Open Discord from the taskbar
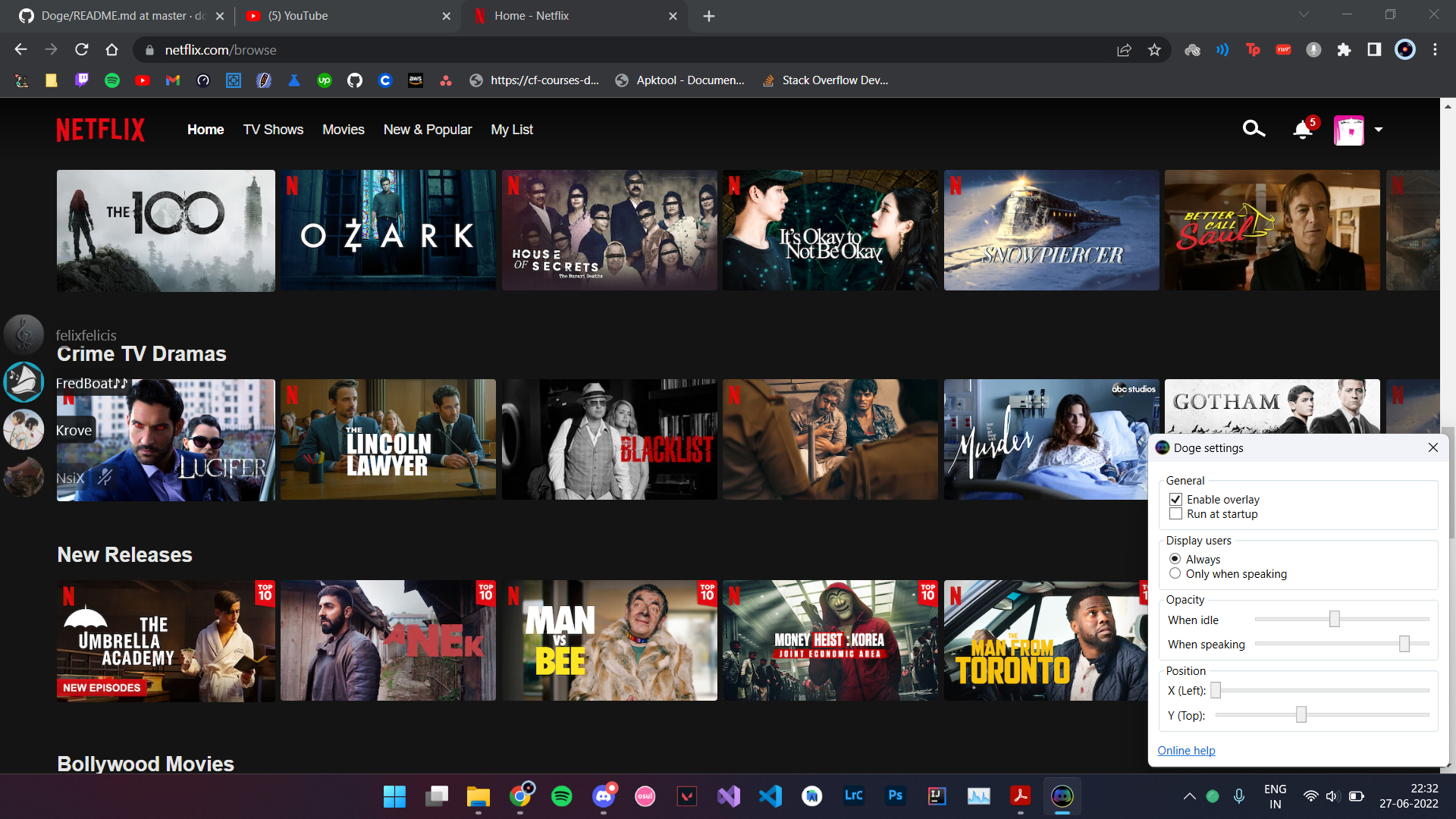 604,796
